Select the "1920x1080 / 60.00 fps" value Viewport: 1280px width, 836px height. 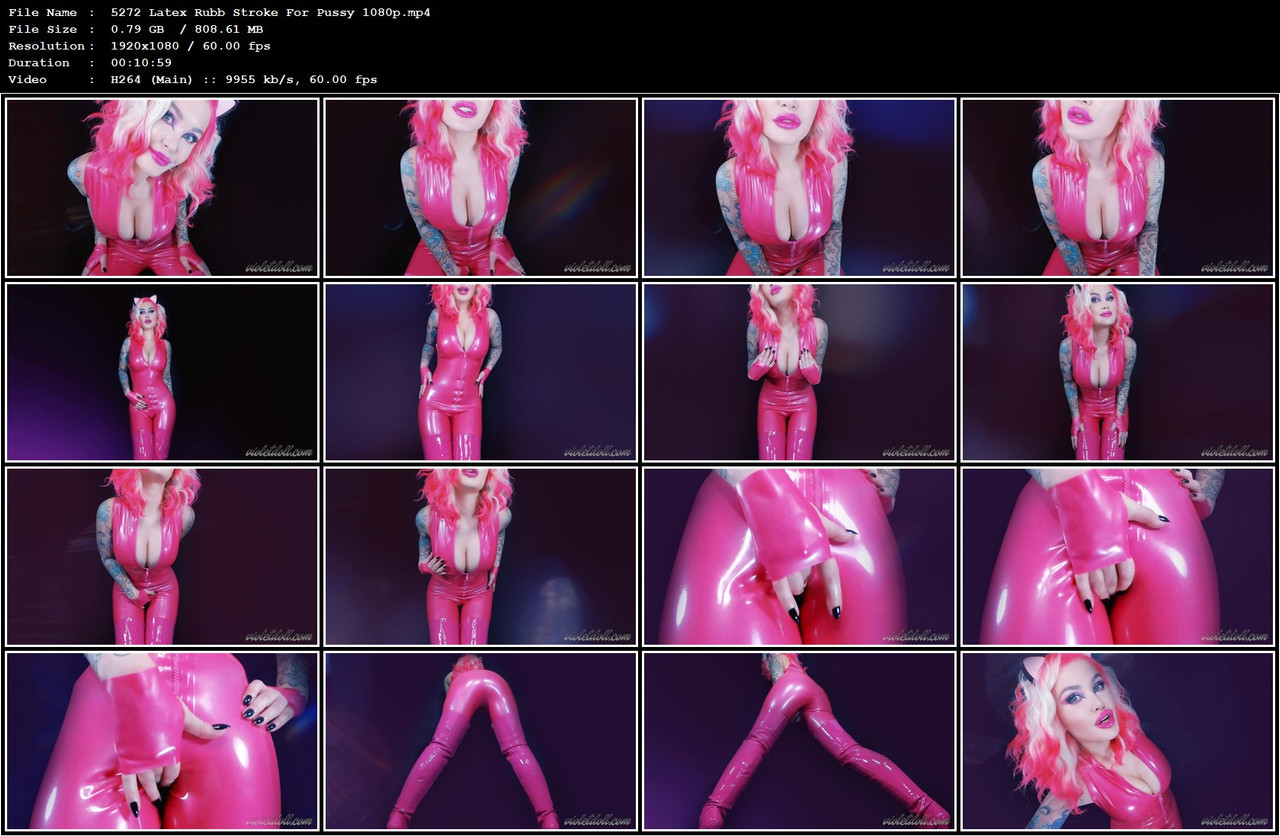pyautogui.click(x=191, y=46)
